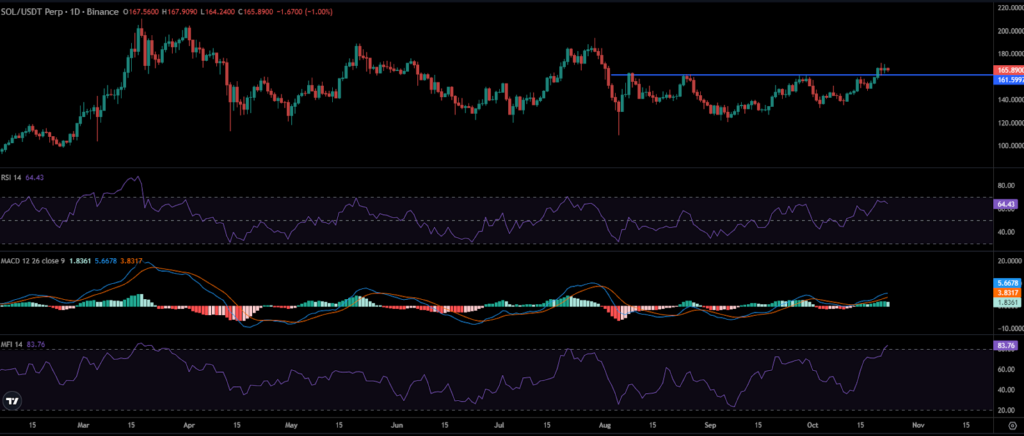Click the −10.0000 MACD axis label
This screenshot has width=1024, height=436.
1008,327
